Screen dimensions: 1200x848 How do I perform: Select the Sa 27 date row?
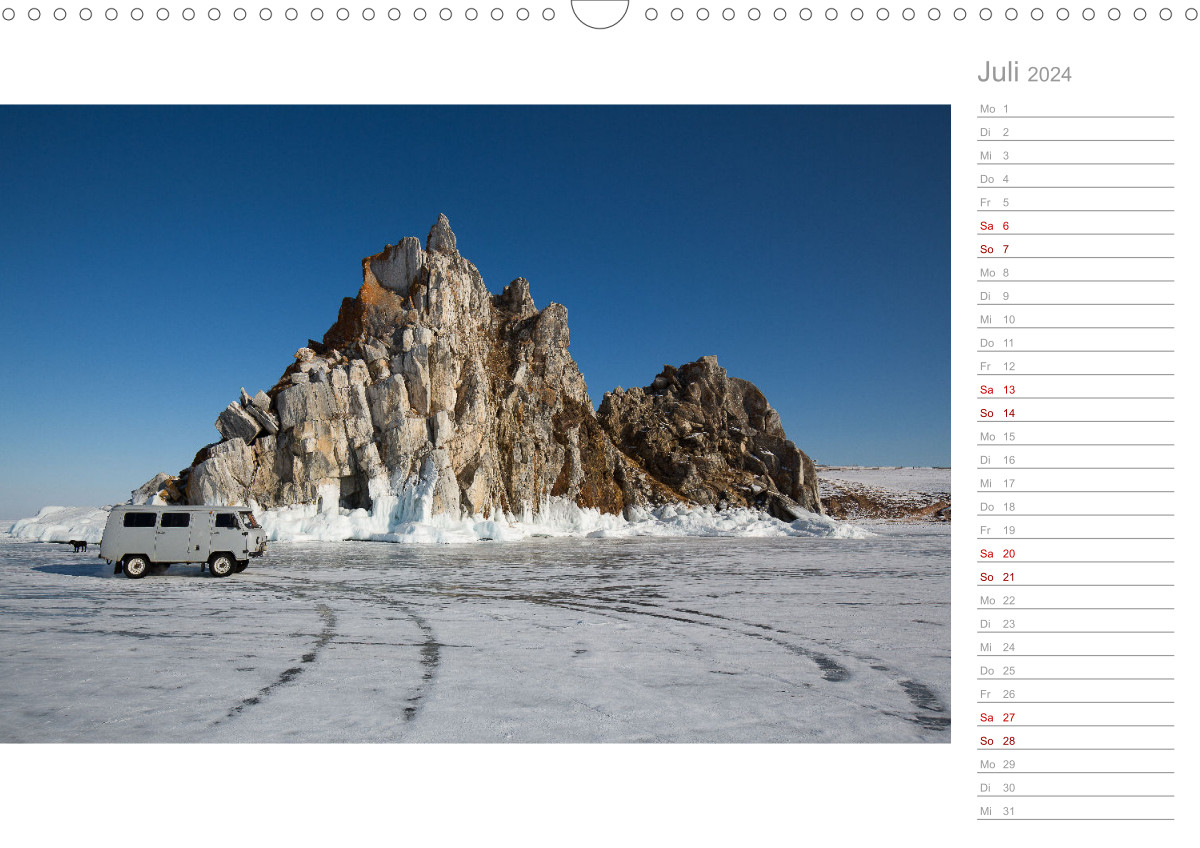click(1075, 715)
